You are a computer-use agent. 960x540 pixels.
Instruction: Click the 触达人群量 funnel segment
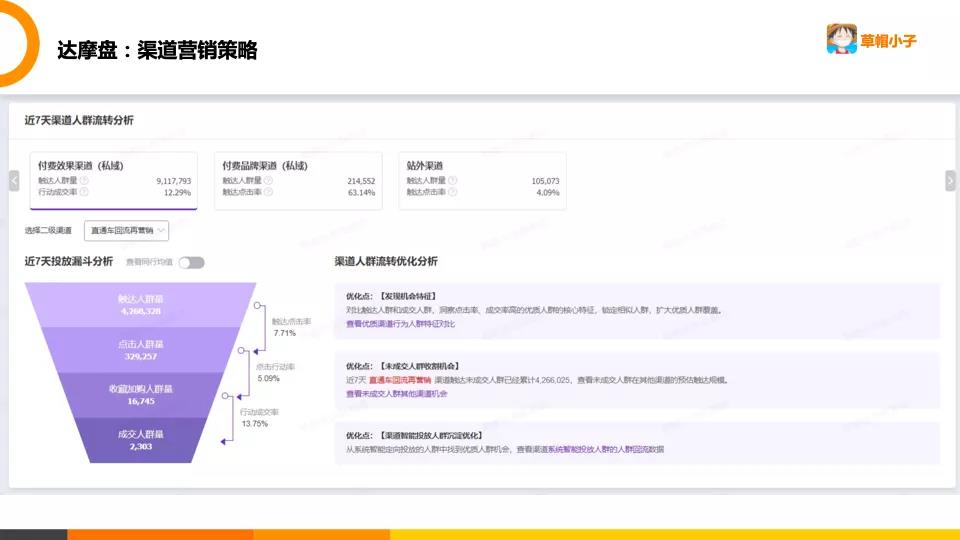(140, 304)
